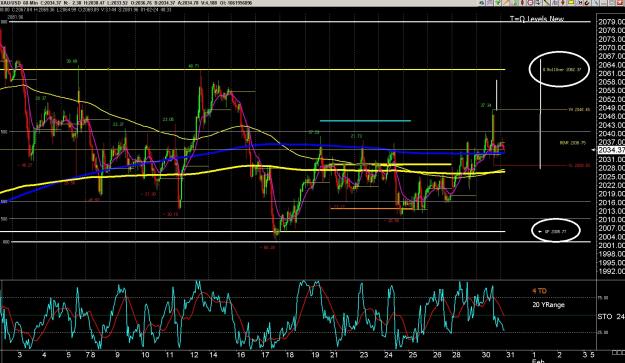This screenshot has height=363, width=625.
Task: Click the yellow highlighted toolbar icon
Action: click(570, 3)
